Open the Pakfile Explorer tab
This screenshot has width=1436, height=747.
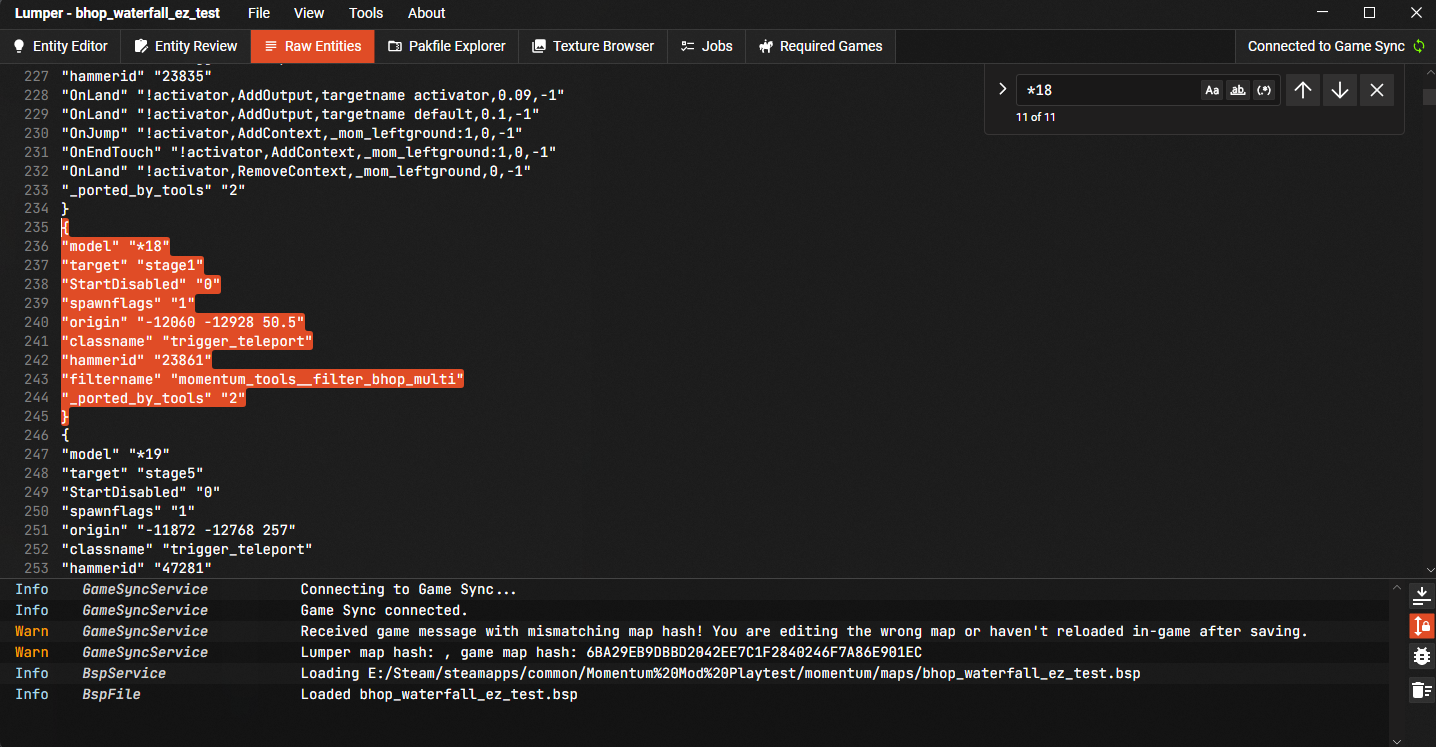[447, 46]
